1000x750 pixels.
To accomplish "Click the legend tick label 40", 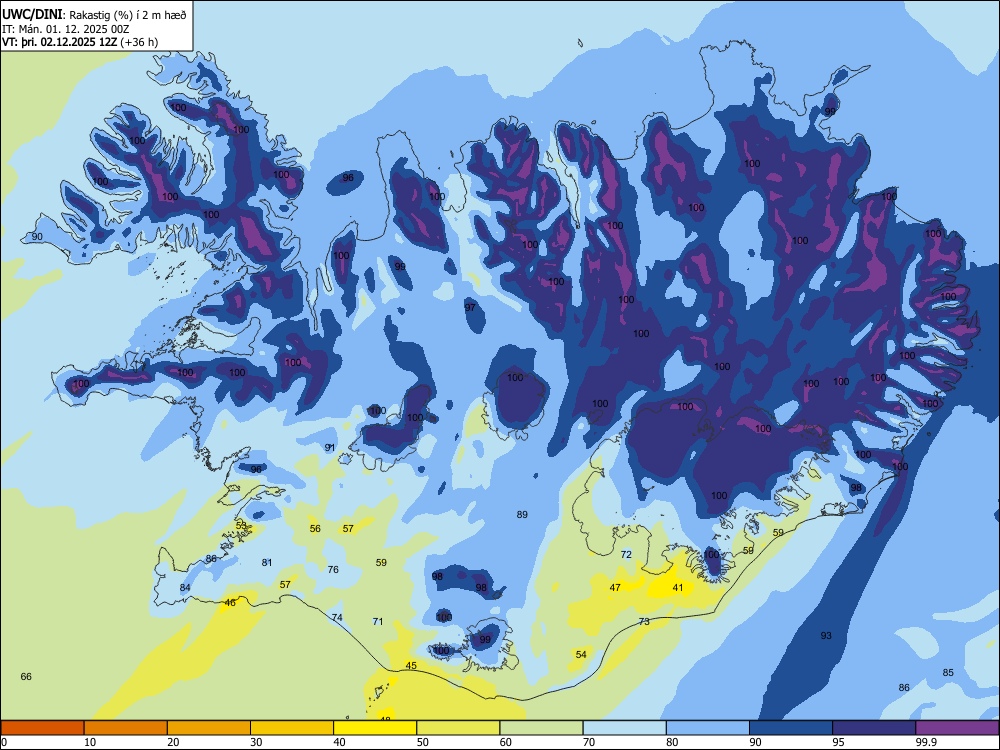I will coord(339,742).
